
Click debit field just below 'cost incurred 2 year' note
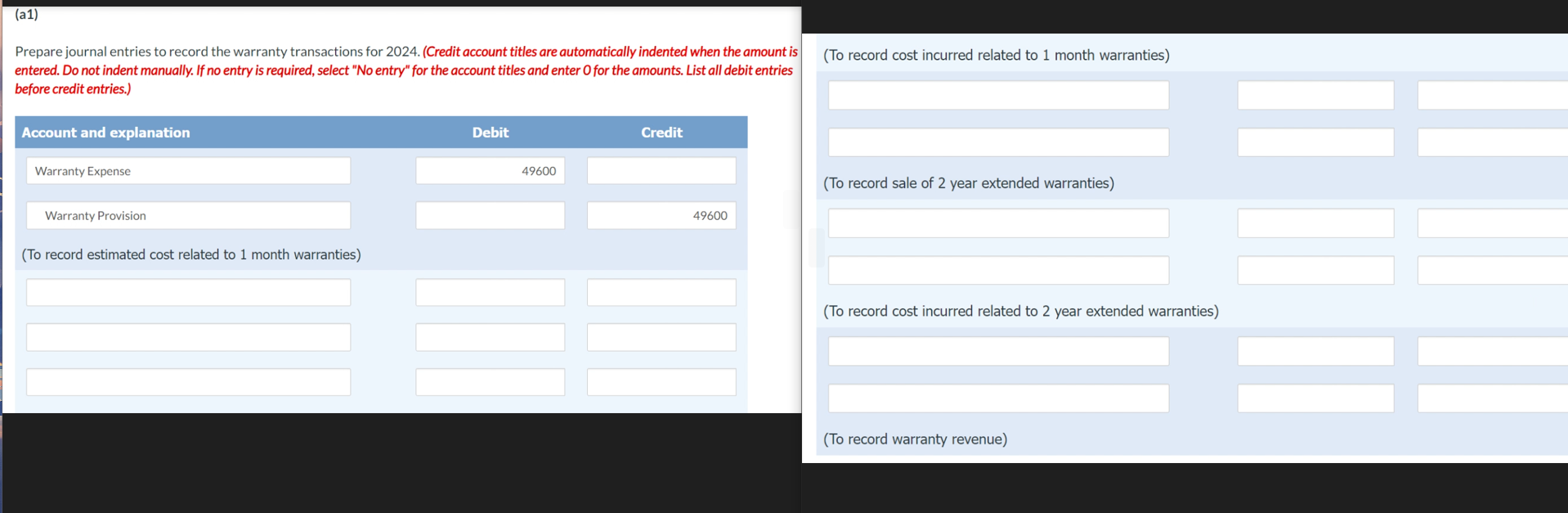point(1315,351)
